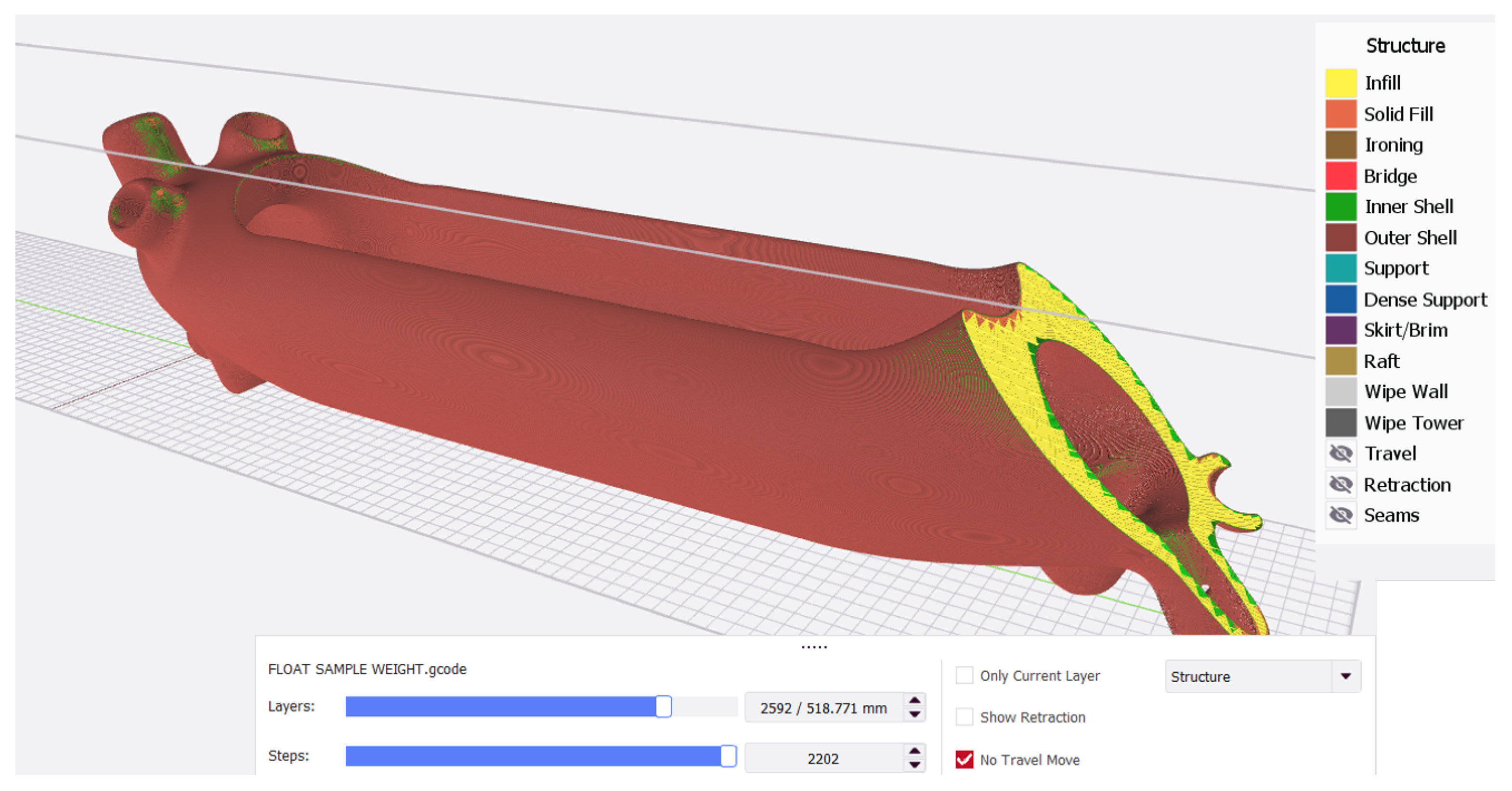Click the Layers slider handle
This screenshot has height=791, width=1512.
pos(663,706)
